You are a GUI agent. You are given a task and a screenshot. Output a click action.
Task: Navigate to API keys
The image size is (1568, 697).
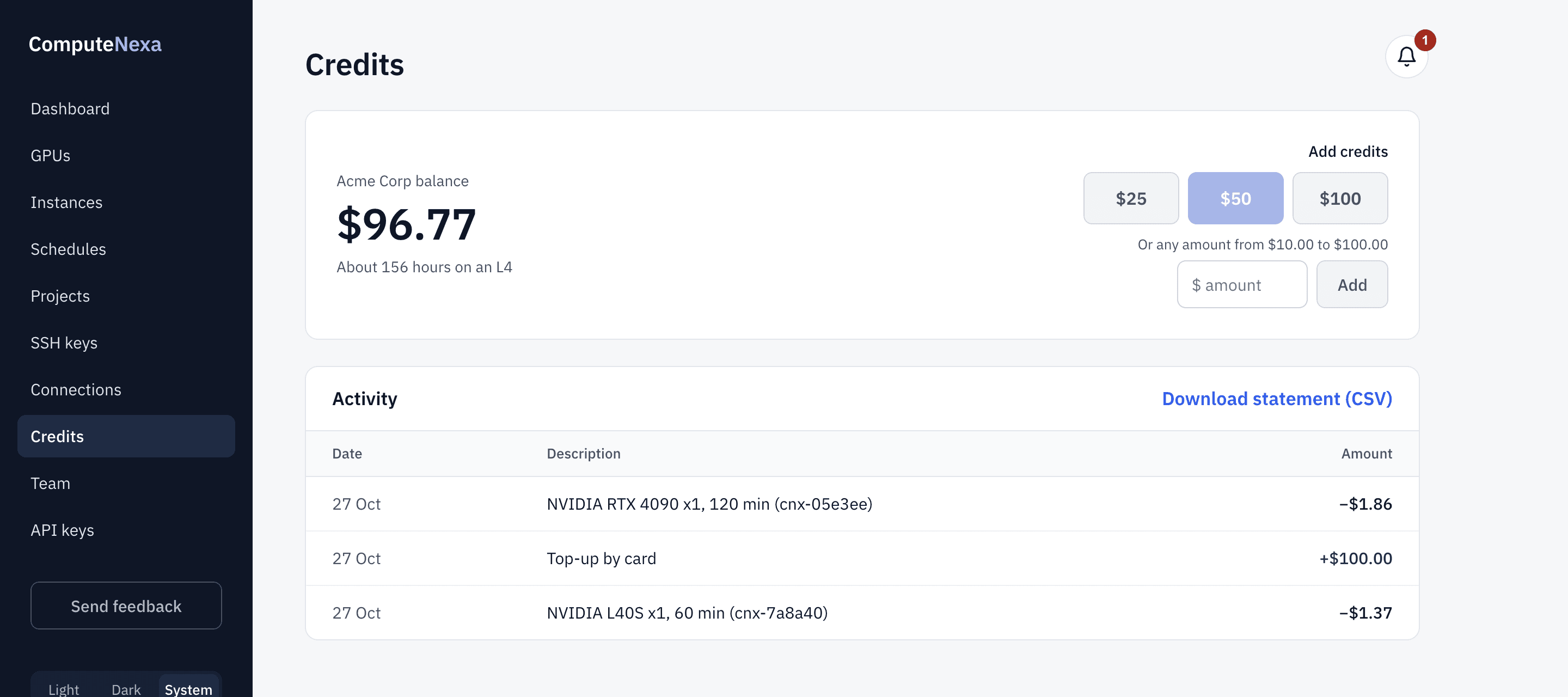pyautogui.click(x=126, y=530)
